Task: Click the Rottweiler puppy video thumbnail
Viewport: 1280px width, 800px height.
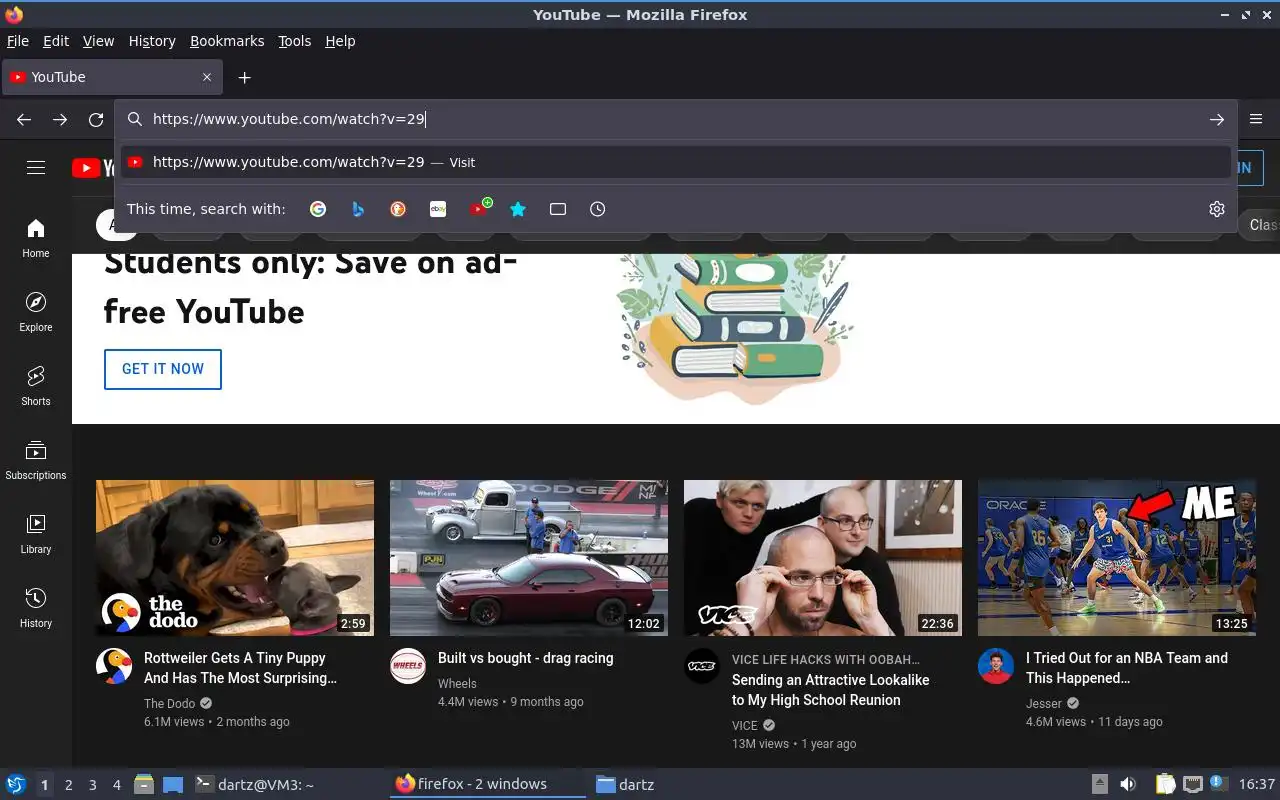Action: click(x=235, y=558)
